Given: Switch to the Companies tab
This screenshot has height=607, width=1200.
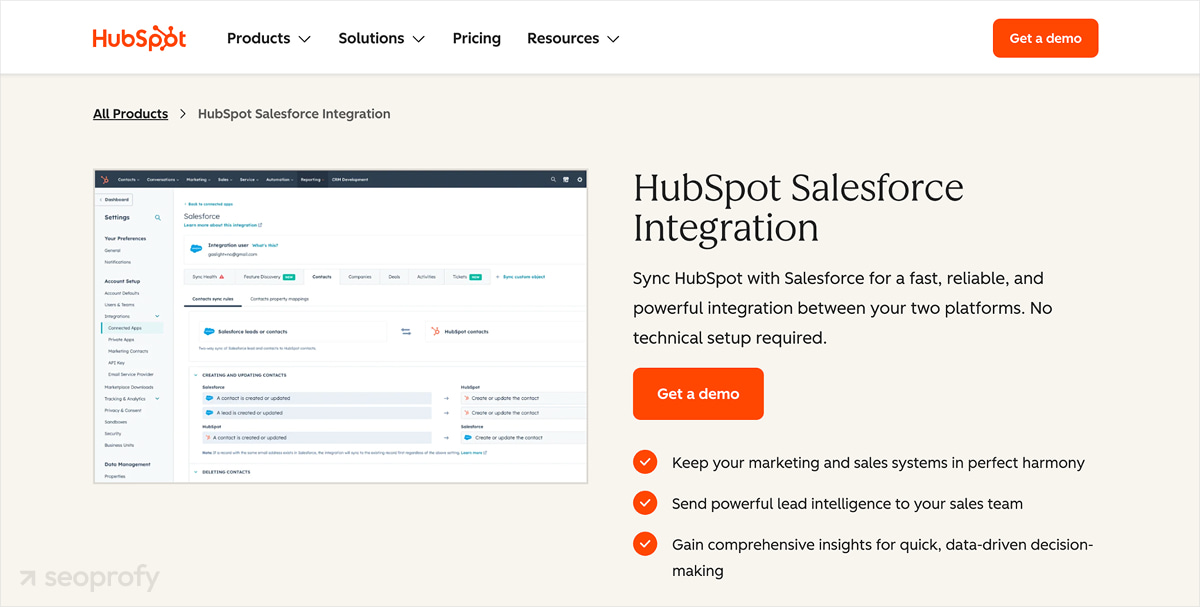Looking at the screenshot, I should tap(360, 277).
